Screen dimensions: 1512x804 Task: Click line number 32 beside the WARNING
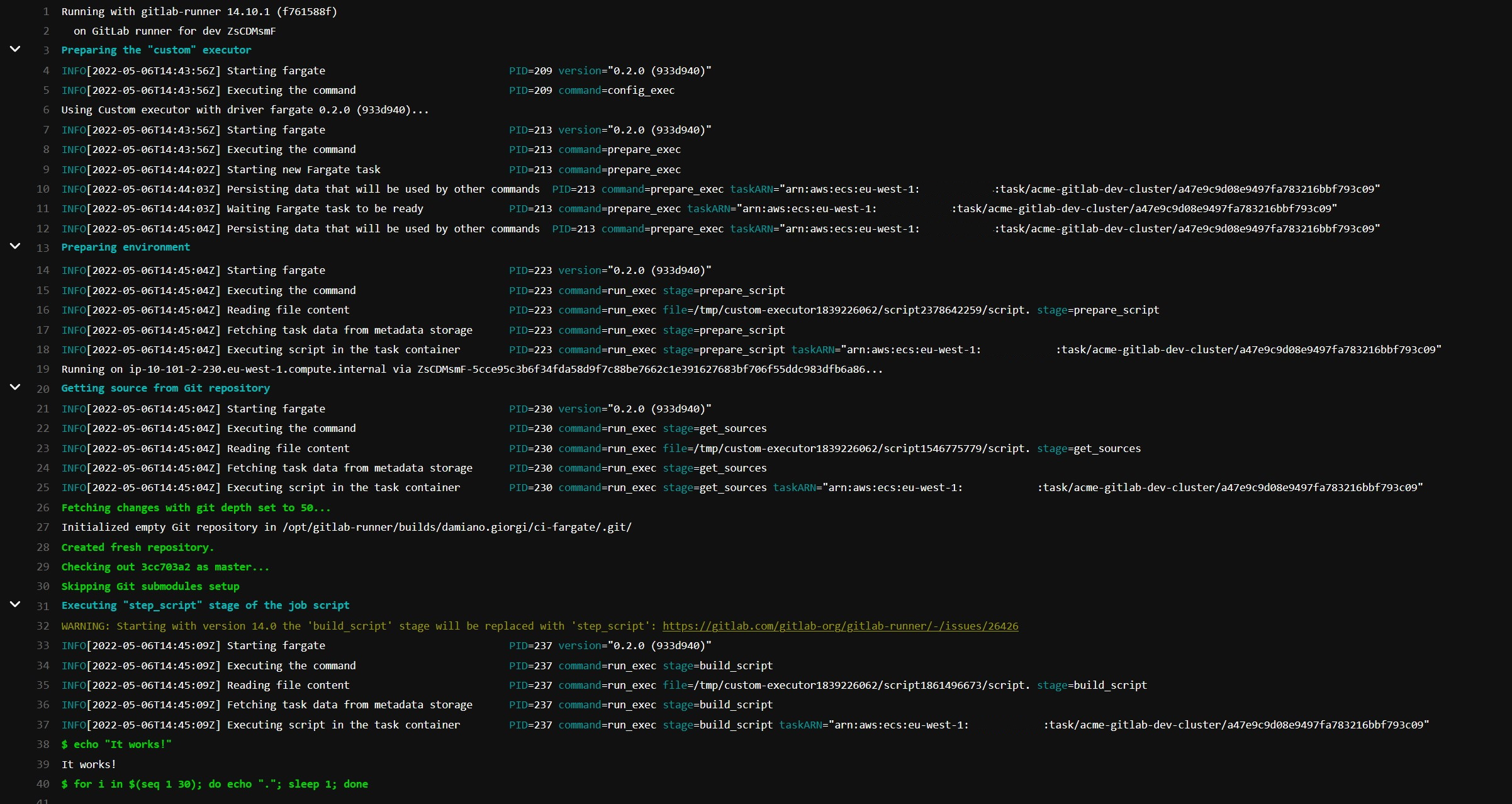point(43,626)
